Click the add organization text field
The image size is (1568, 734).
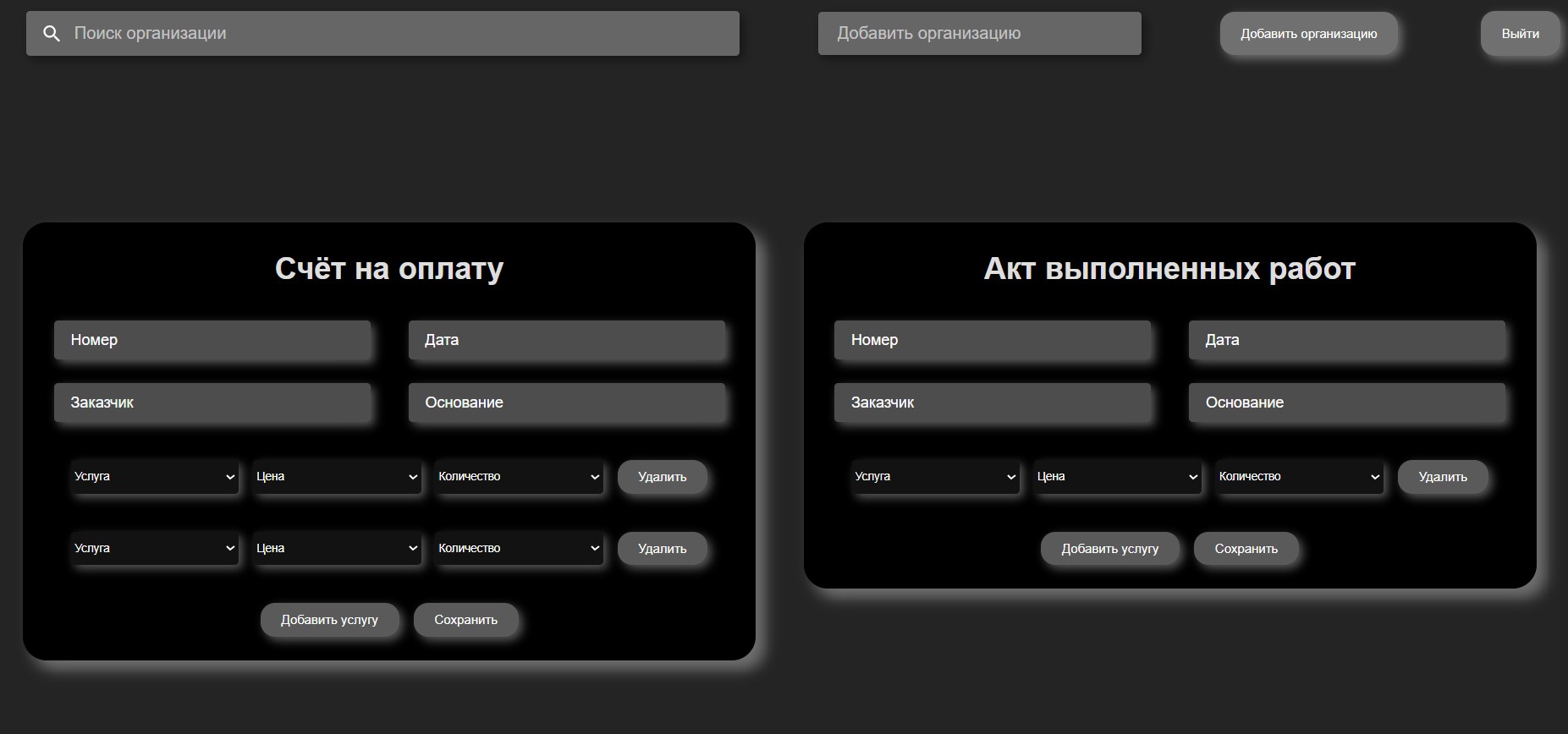click(979, 34)
